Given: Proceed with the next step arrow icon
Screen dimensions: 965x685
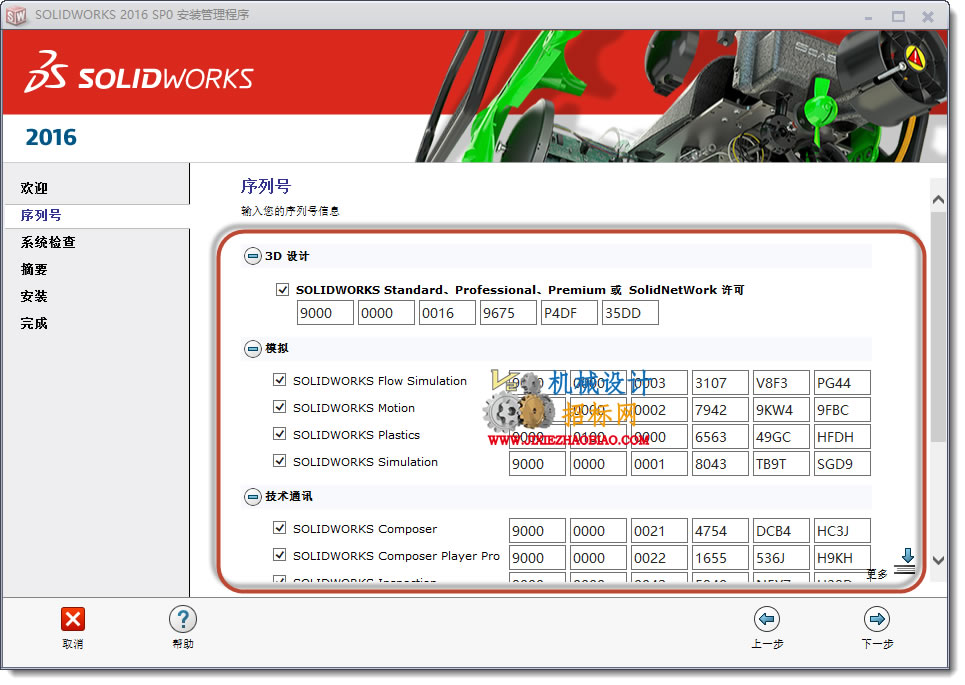Looking at the screenshot, I should pyautogui.click(x=877, y=619).
